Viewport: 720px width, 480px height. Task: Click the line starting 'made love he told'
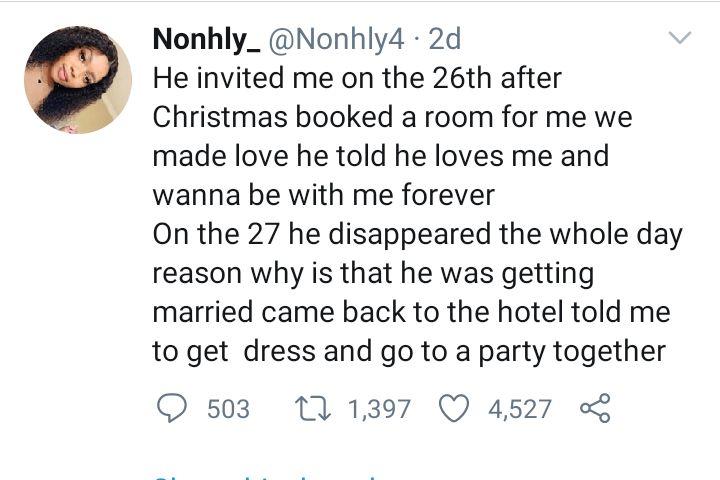coord(380,156)
